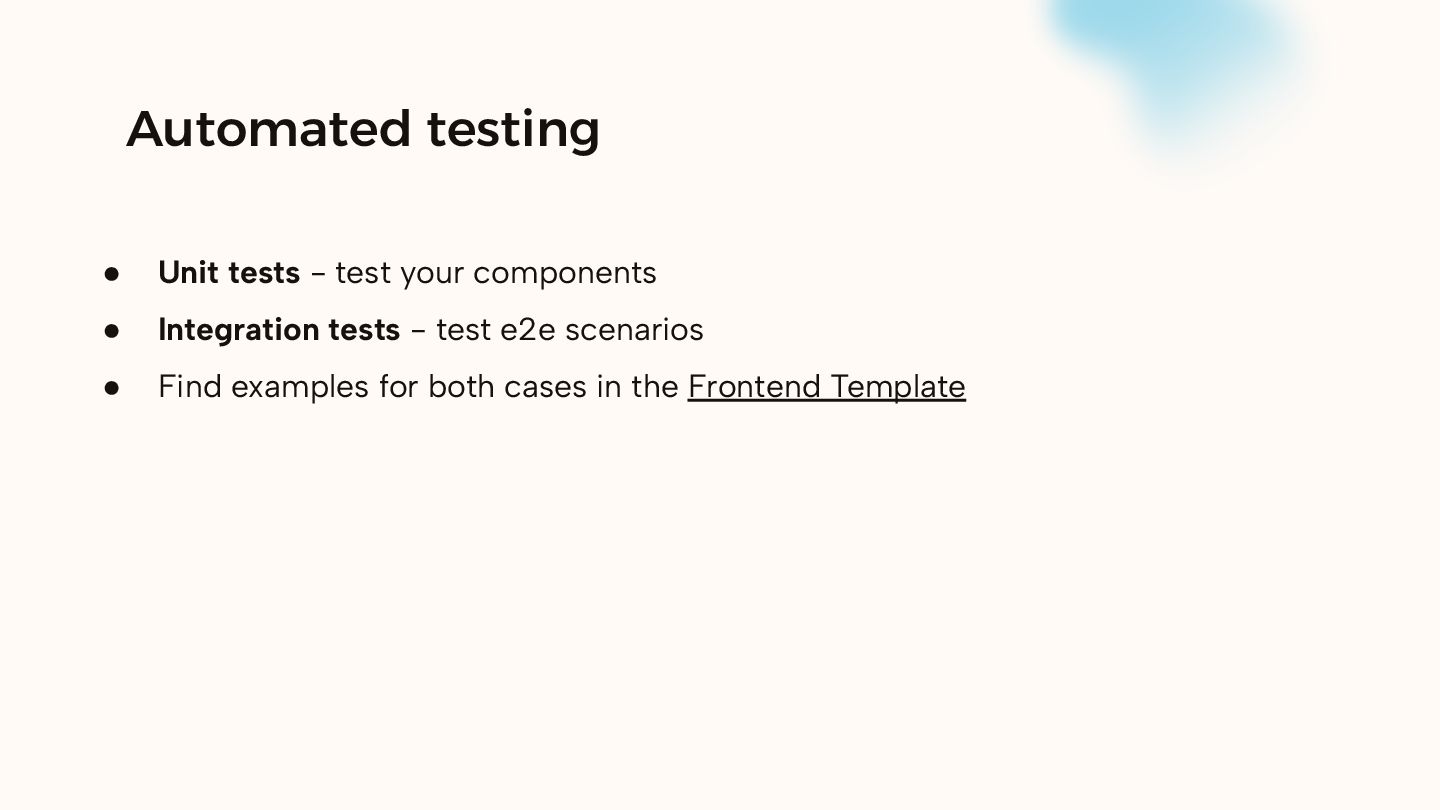Screen dimensions: 1440x810
Task: Click the phrase test e2e scenarios
Action: [x=570, y=329]
